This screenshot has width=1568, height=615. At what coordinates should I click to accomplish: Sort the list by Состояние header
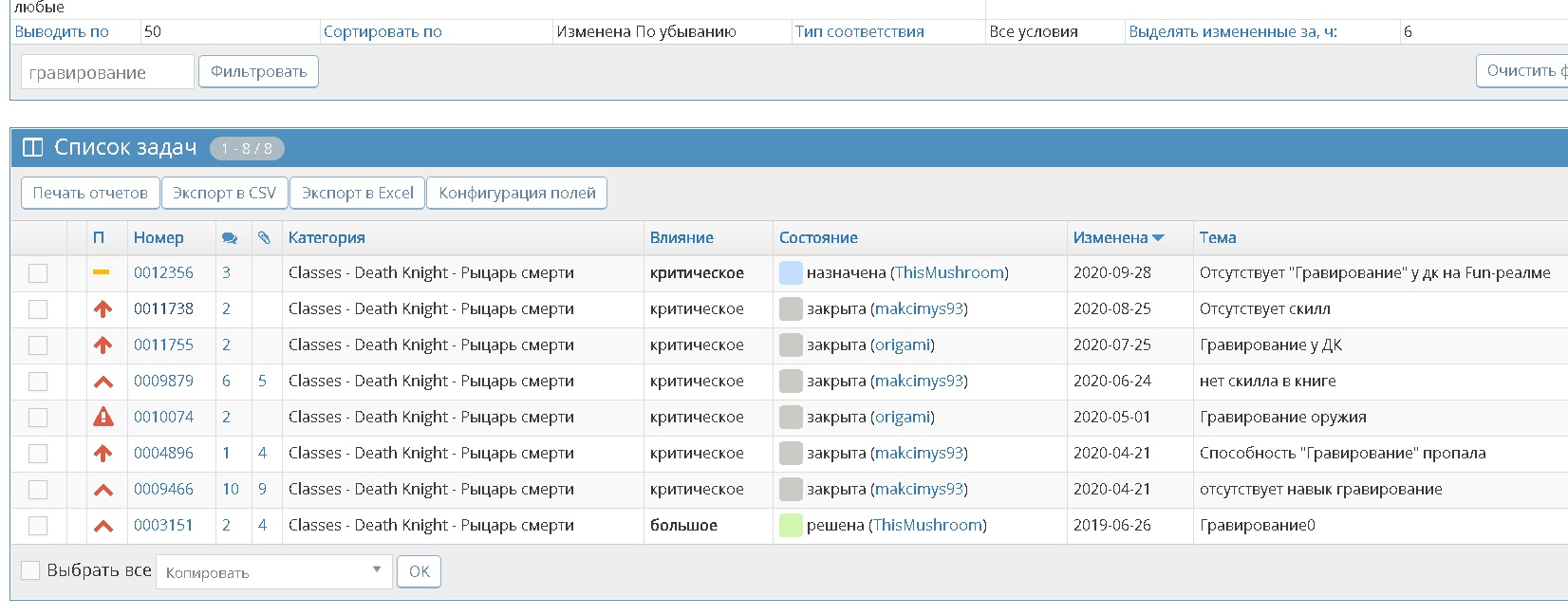click(818, 238)
